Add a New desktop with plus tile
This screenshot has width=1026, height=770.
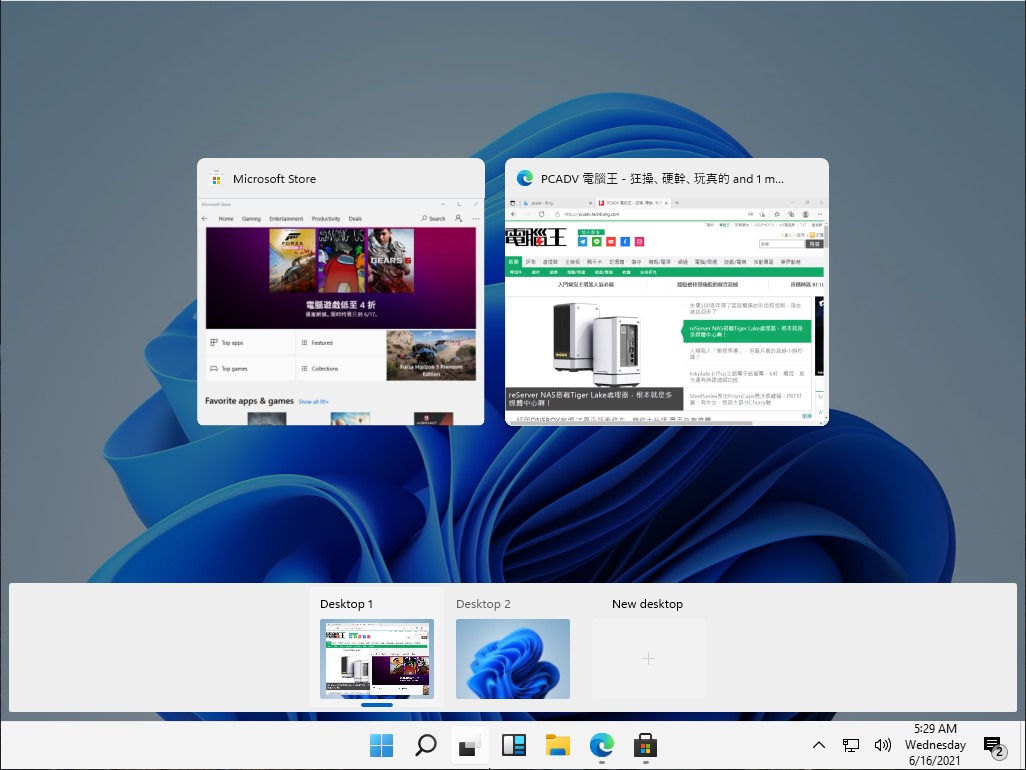(x=649, y=658)
